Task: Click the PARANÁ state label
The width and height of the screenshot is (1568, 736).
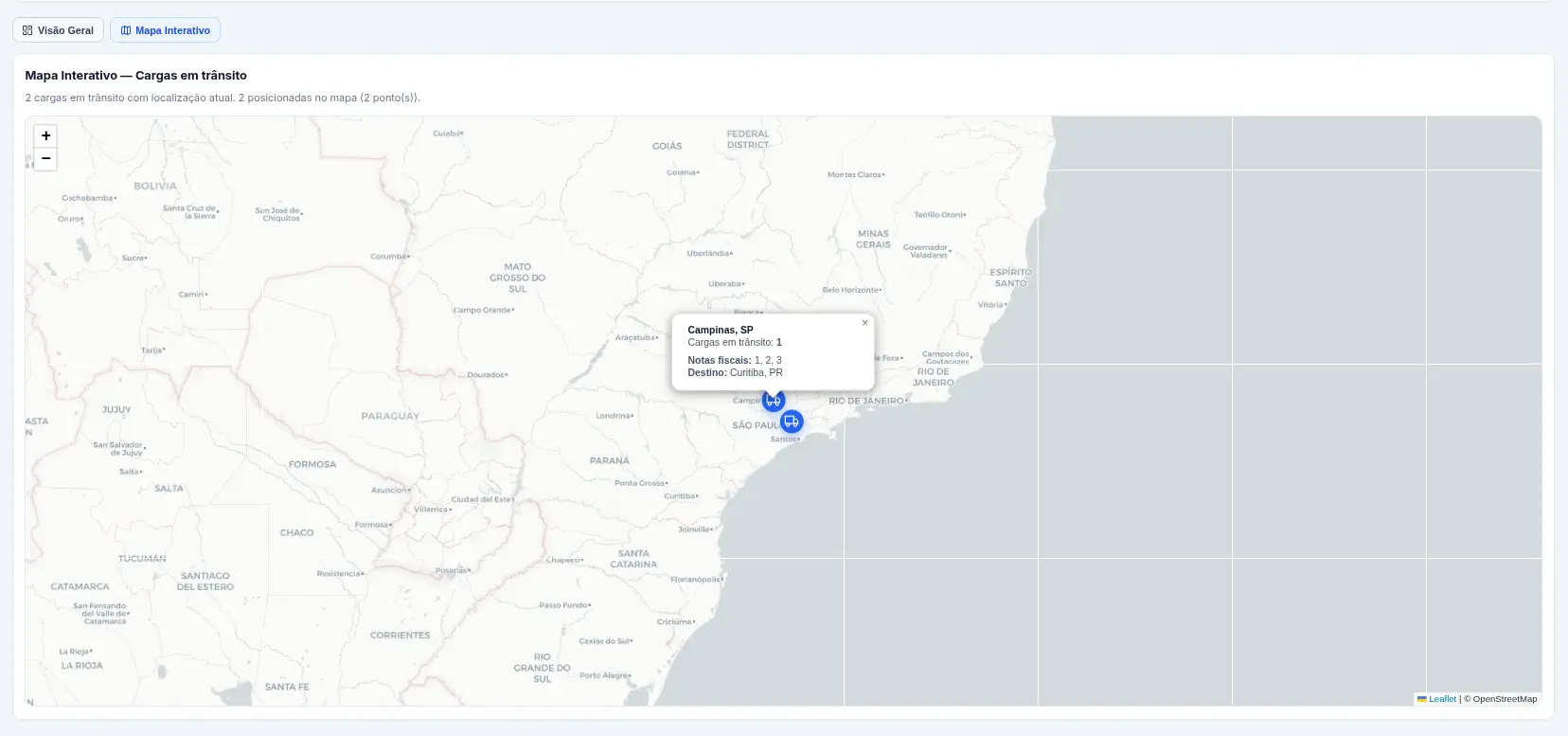Action: click(x=610, y=460)
